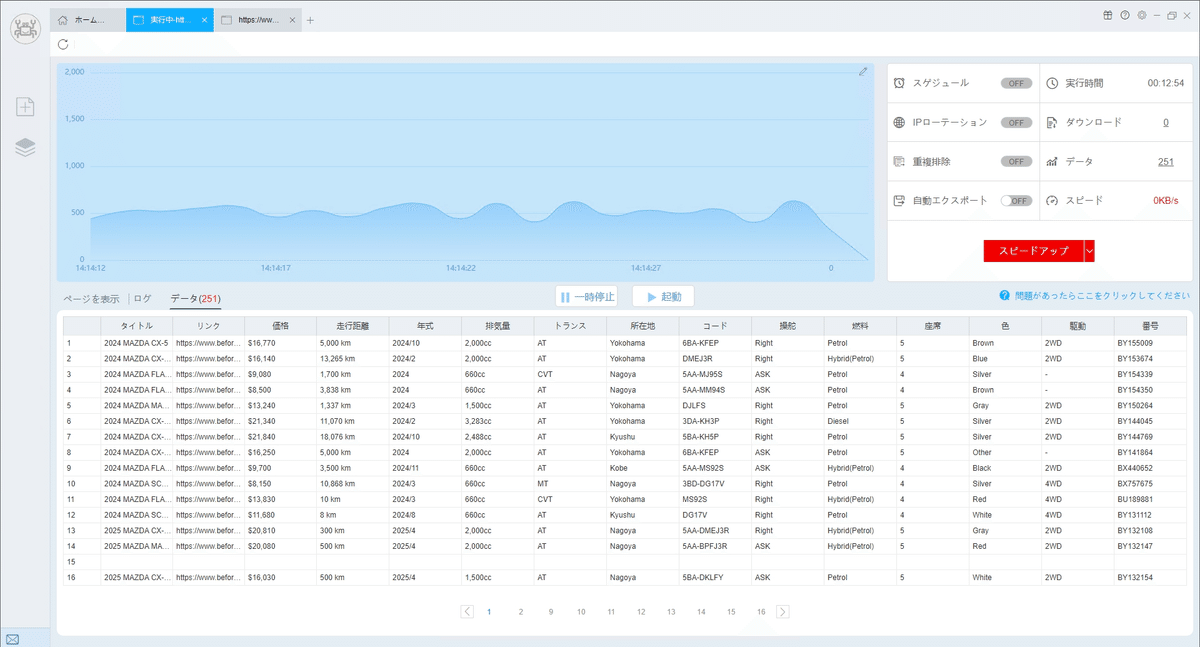This screenshot has width=1200, height=647.
Task: Switch to the 実行中 tab
Action: [170, 20]
